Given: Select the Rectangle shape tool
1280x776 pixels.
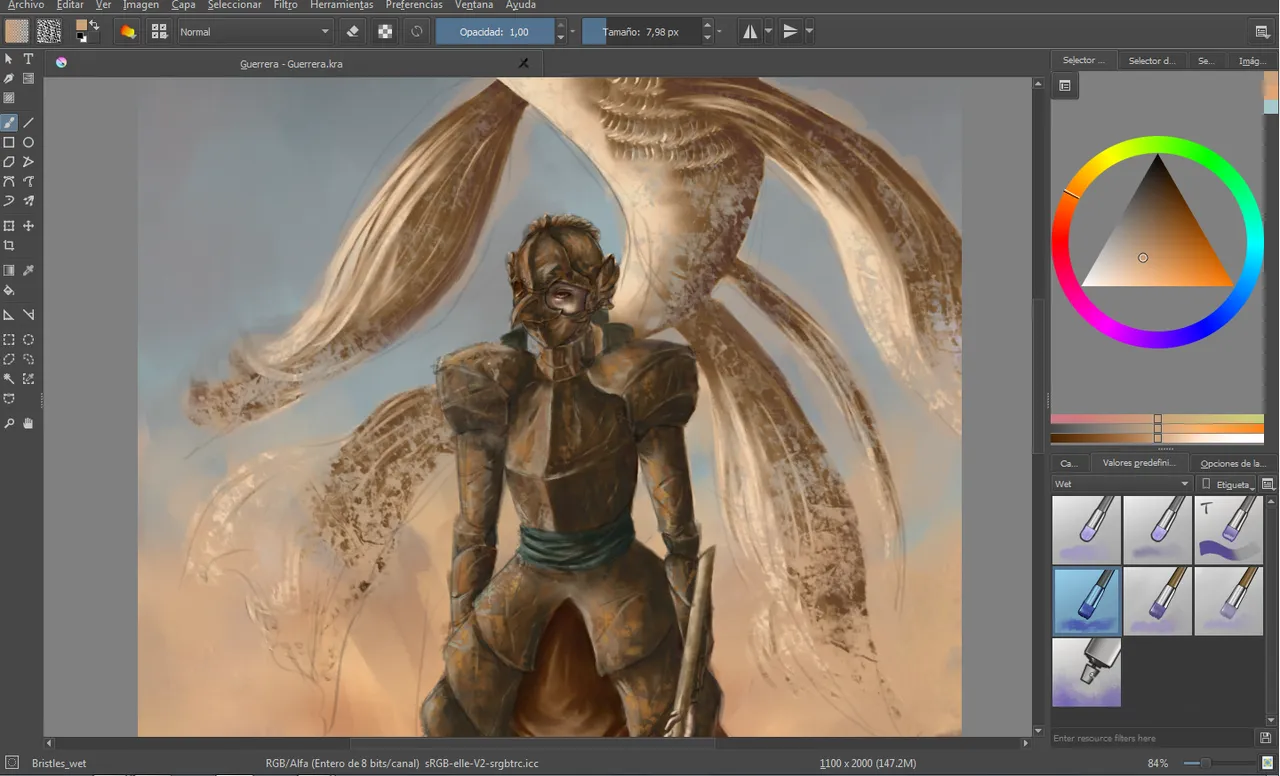Looking at the screenshot, I should coord(9,143).
